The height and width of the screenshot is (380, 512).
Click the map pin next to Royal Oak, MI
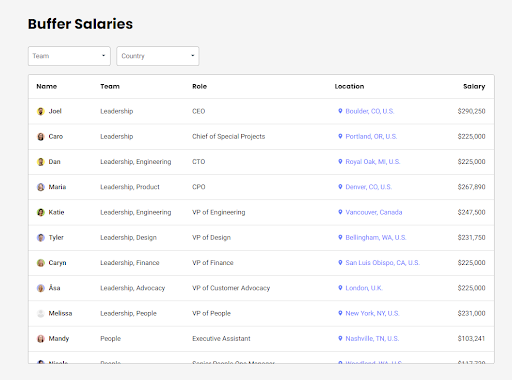click(340, 162)
